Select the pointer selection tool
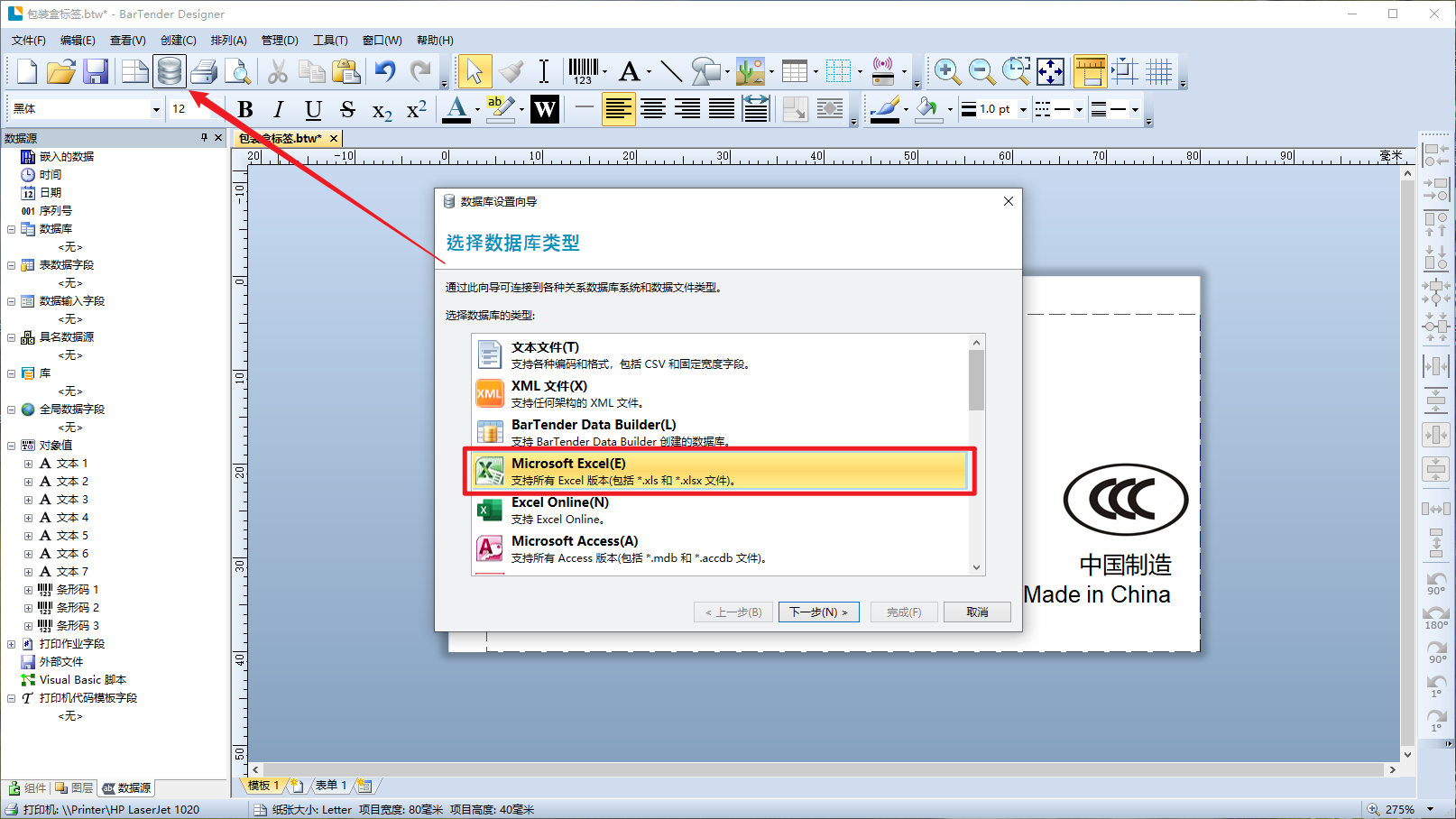The width and height of the screenshot is (1456, 819). point(474,71)
